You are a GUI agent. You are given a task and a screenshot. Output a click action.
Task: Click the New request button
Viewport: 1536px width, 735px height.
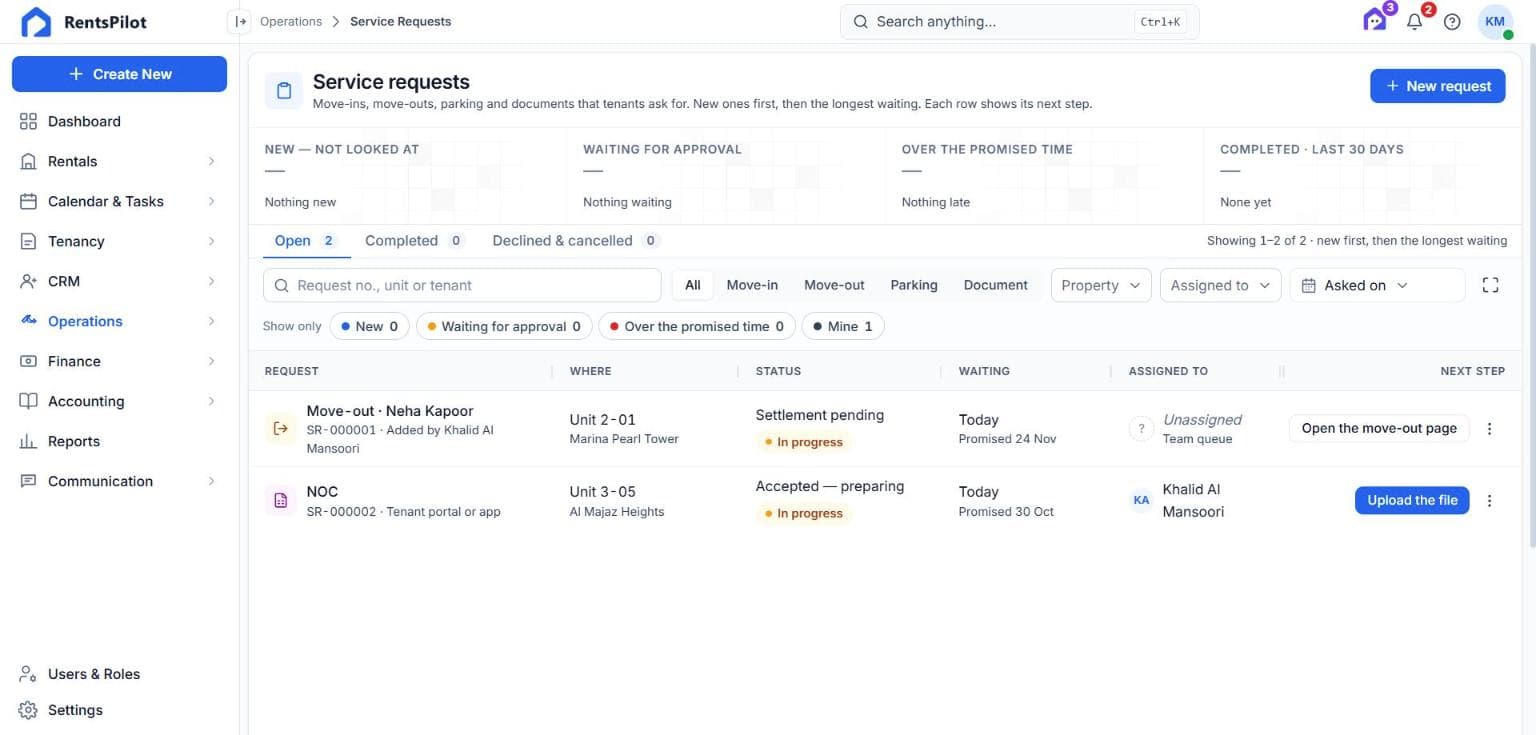[x=1438, y=86]
